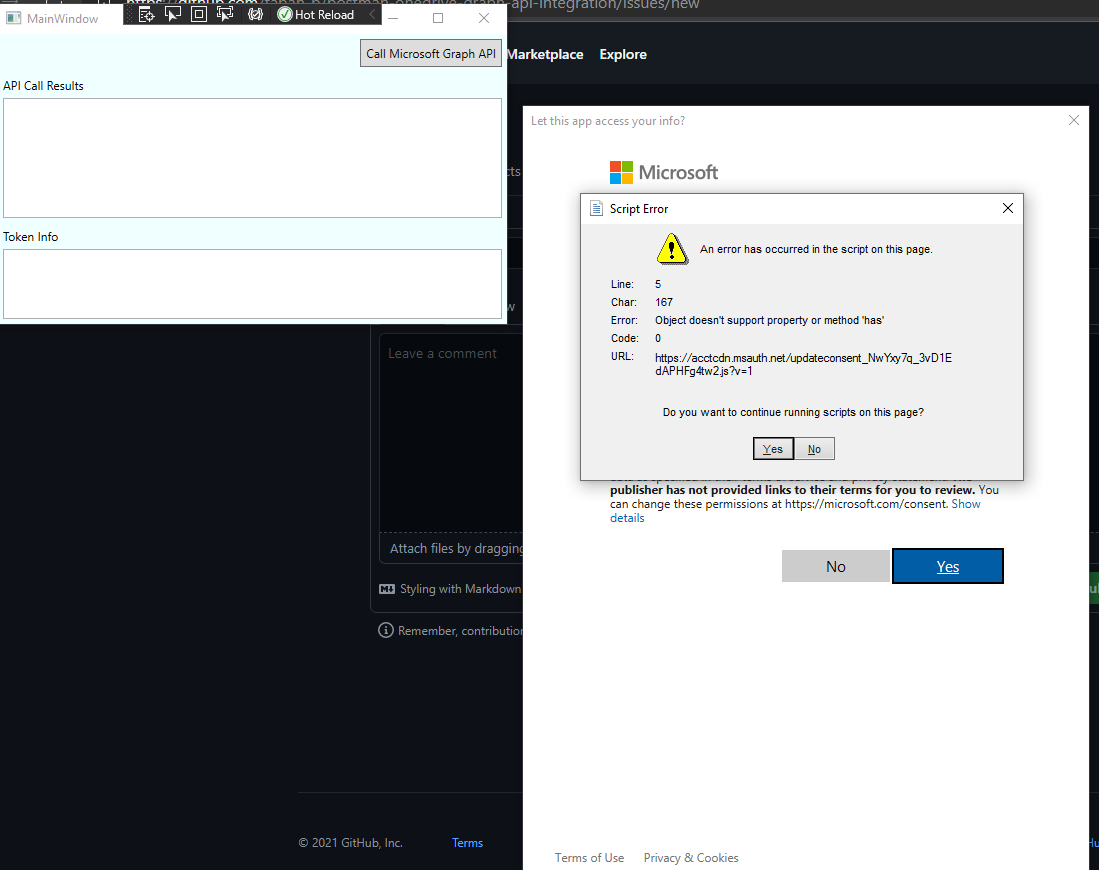Click the binding failures braces icon
This screenshot has height=870, width=1099.
pos(256,15)
